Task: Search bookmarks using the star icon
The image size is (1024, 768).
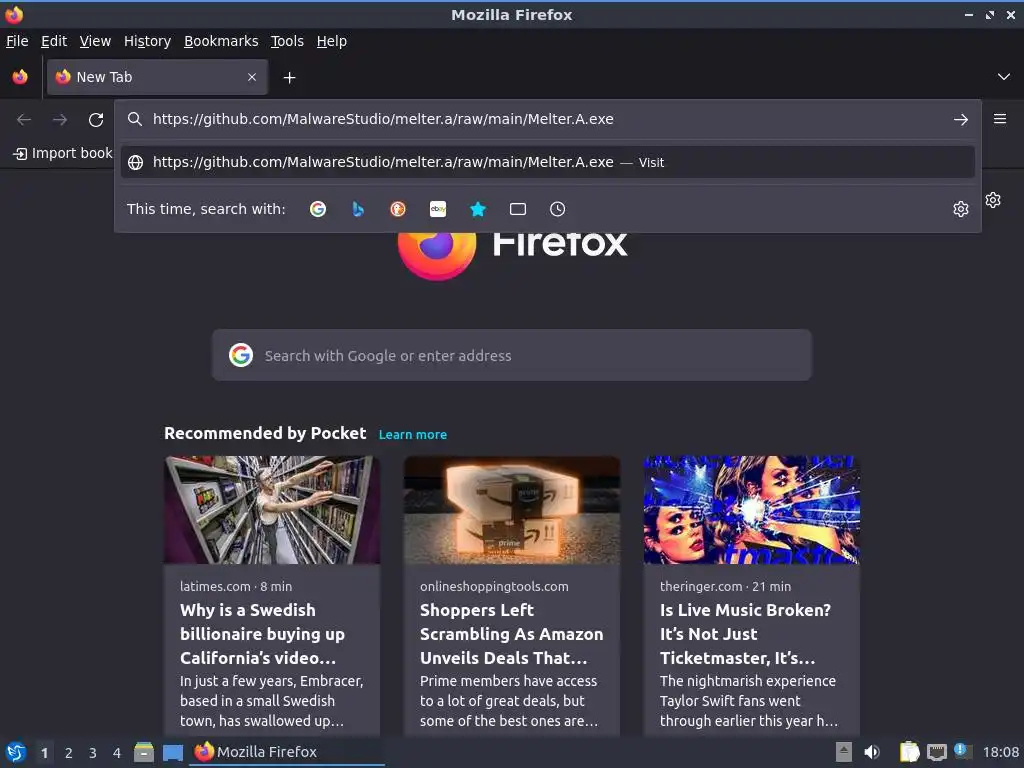Action: click(478, 209)
